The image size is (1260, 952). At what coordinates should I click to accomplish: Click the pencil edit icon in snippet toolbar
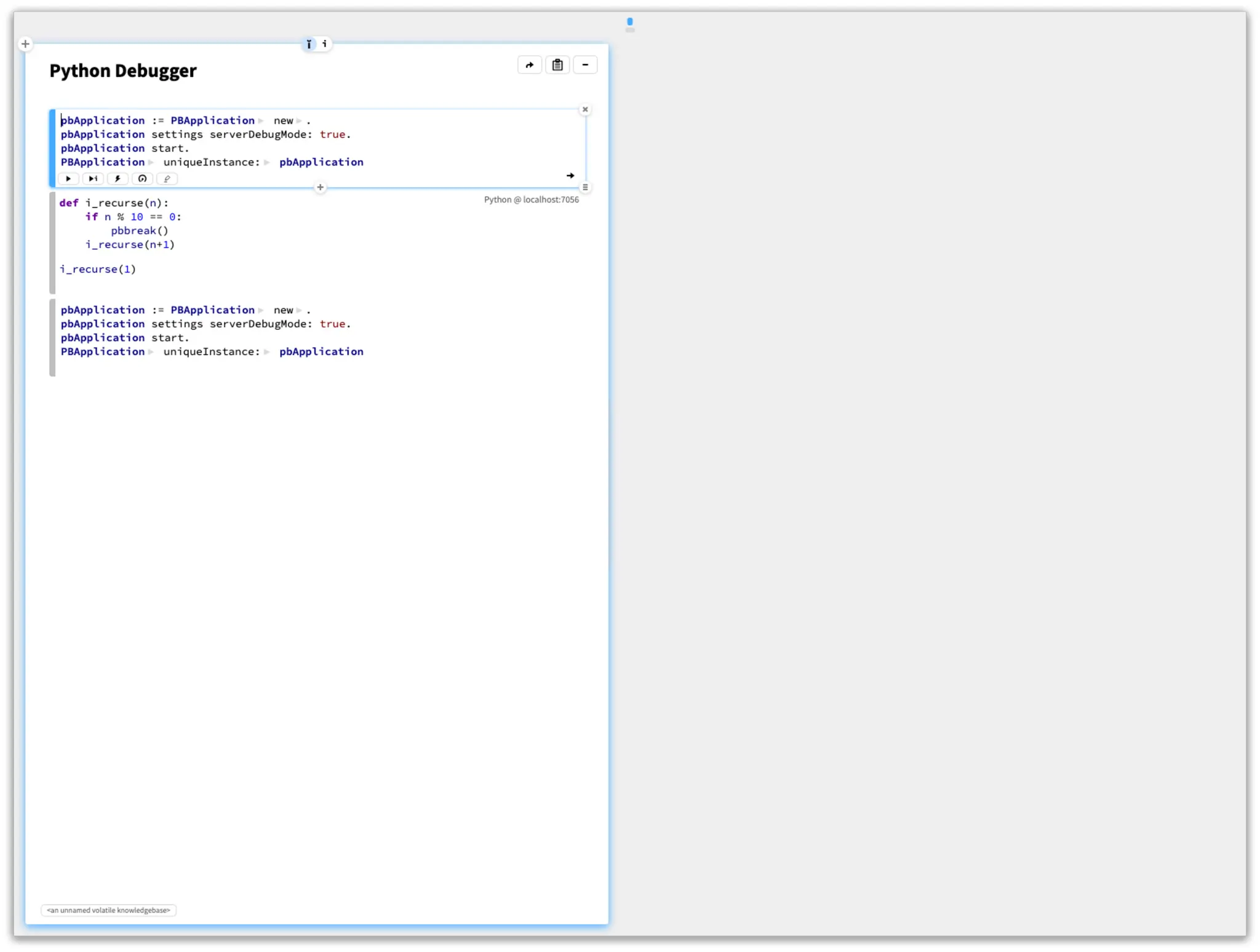(167, 179)
